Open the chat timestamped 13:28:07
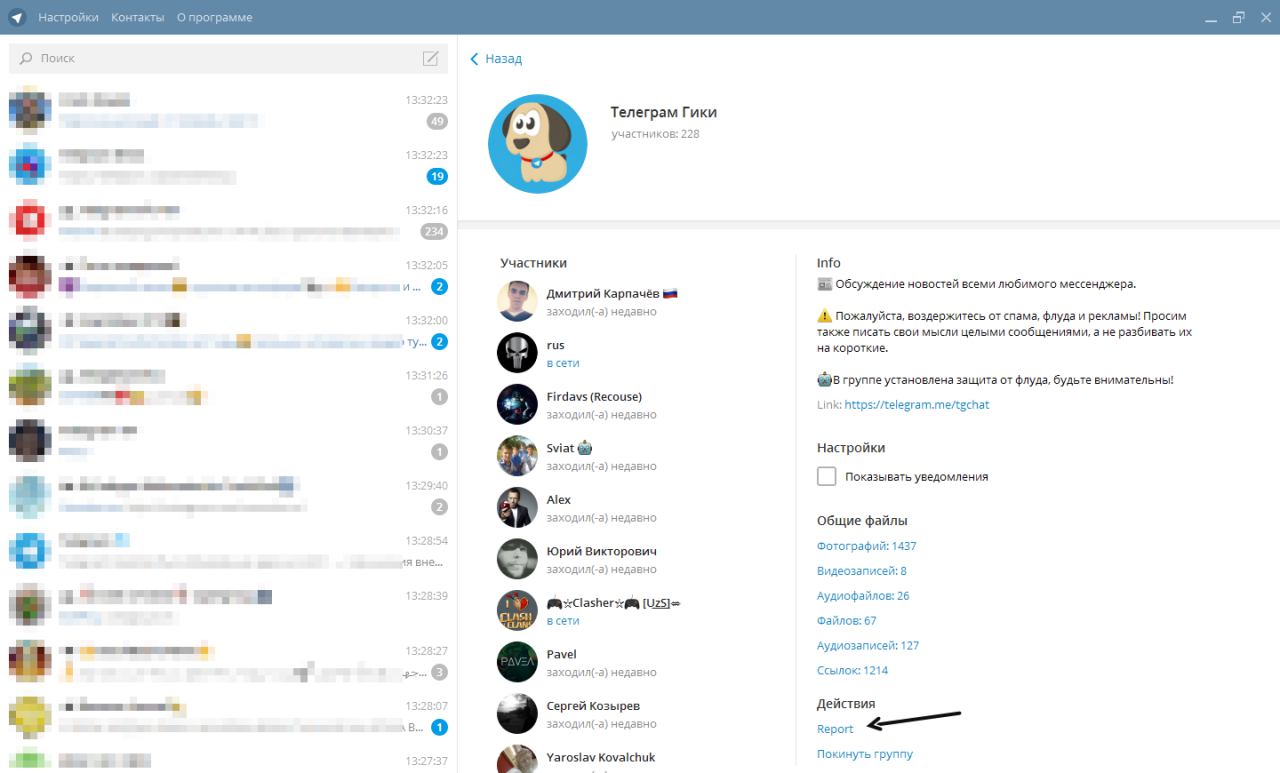The height and width of the screenshot is (773, 1280). pos(228,715)
